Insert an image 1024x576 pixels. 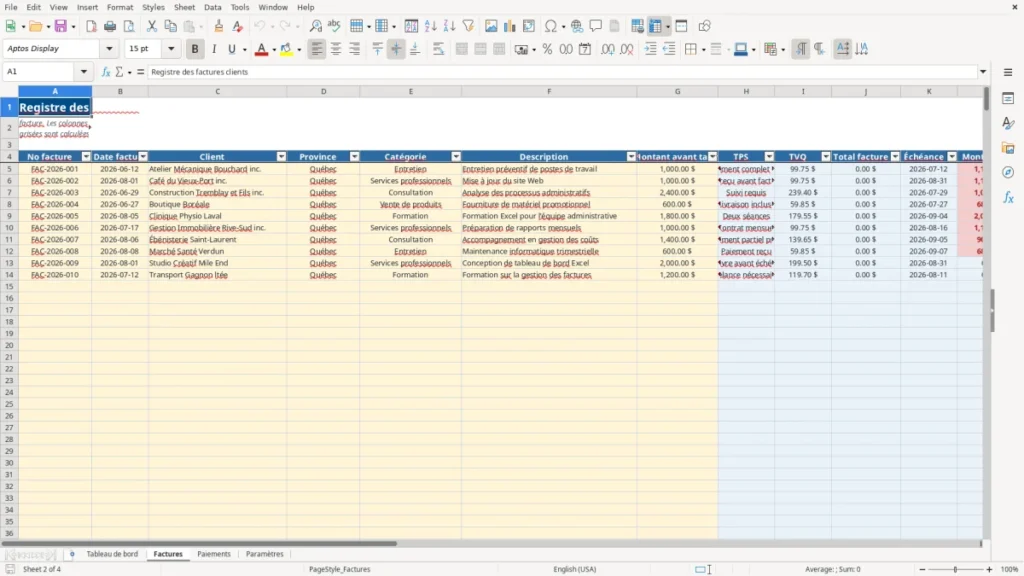(x=491, y=26)
